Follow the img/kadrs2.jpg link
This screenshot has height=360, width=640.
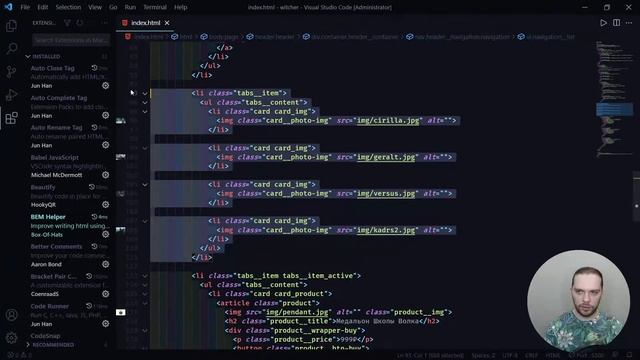coord(386,230)
